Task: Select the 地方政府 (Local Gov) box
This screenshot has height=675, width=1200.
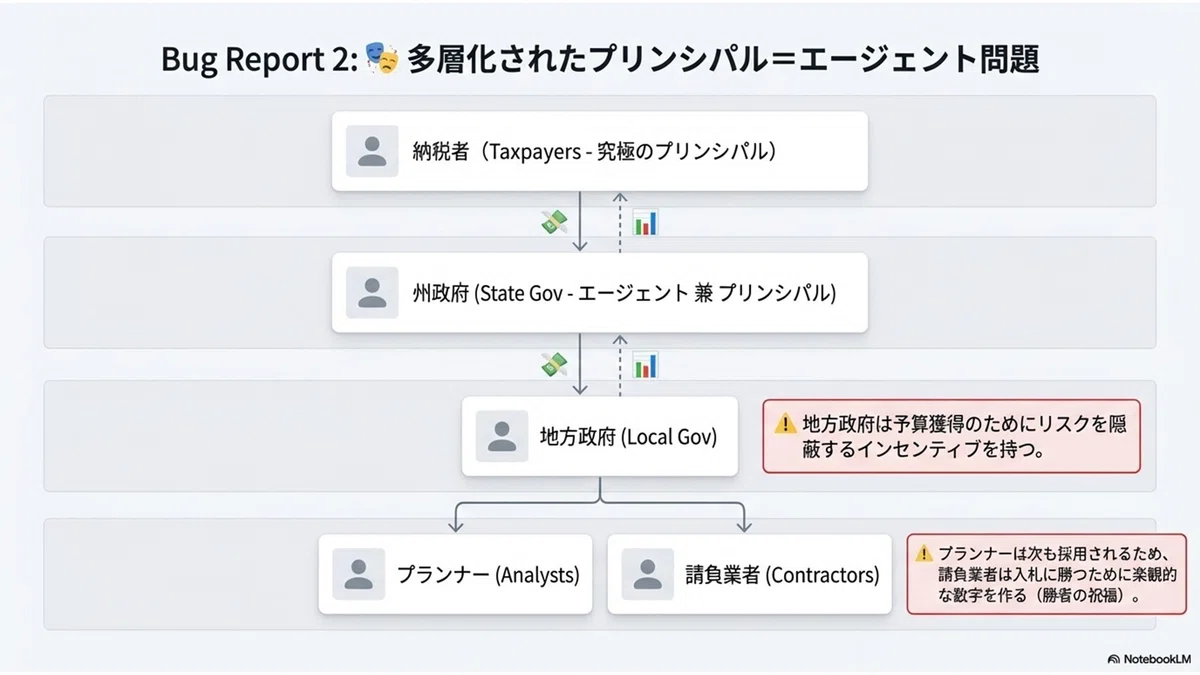Action: tap(600, 436)
